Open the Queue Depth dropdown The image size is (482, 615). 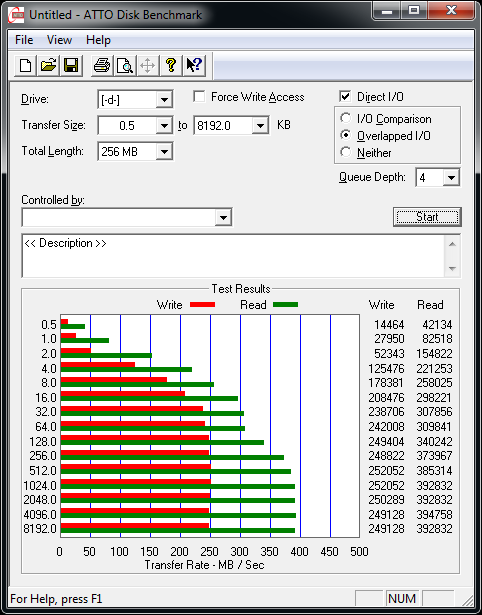(451, 178)
